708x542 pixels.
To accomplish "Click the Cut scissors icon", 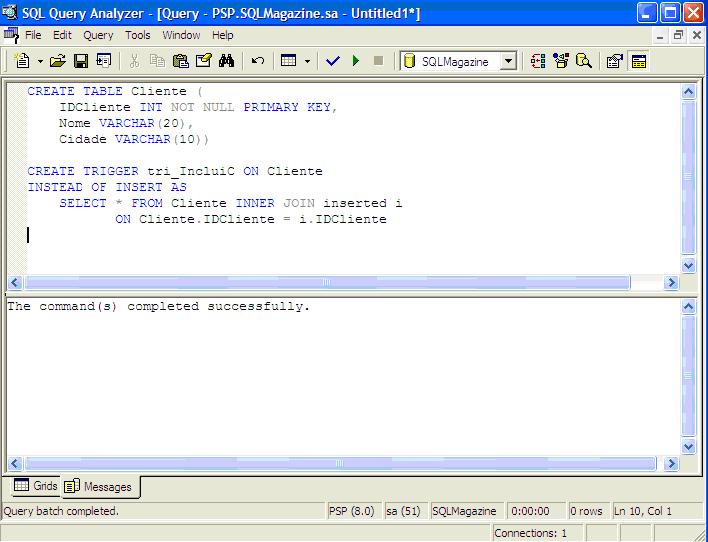I will click(x=134, y=61).
